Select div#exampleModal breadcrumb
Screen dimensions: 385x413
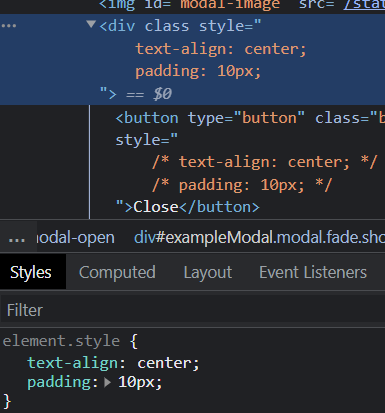click(x=259, y=238)
